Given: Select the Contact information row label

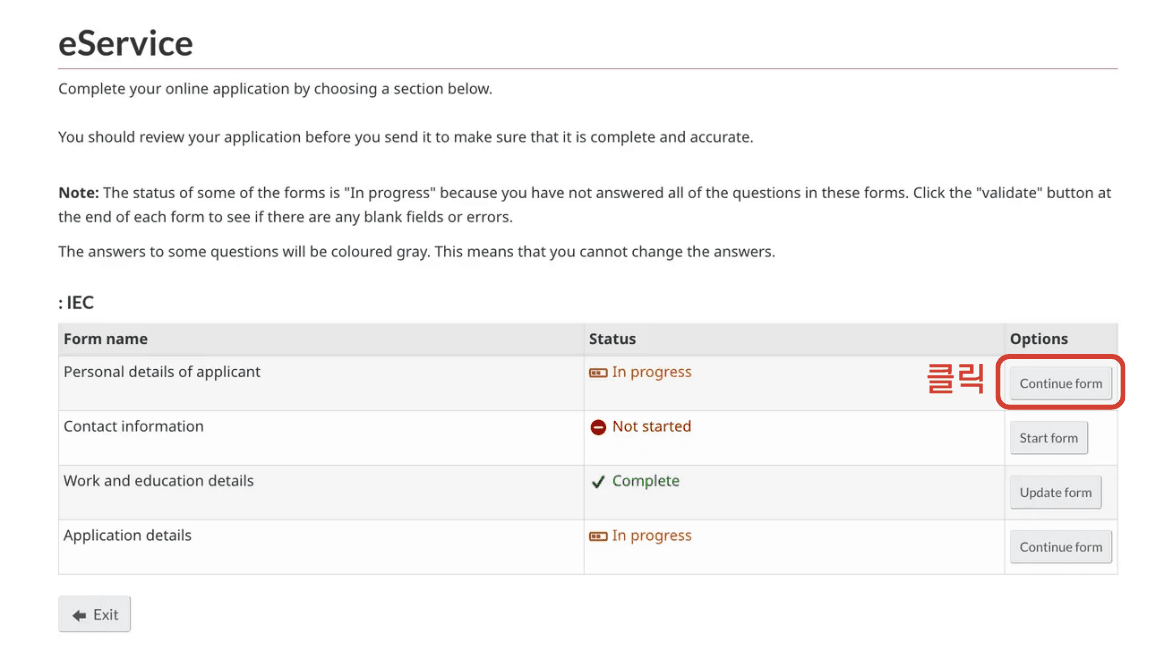Looking at the screenshot, I should [x=133, y=426].
